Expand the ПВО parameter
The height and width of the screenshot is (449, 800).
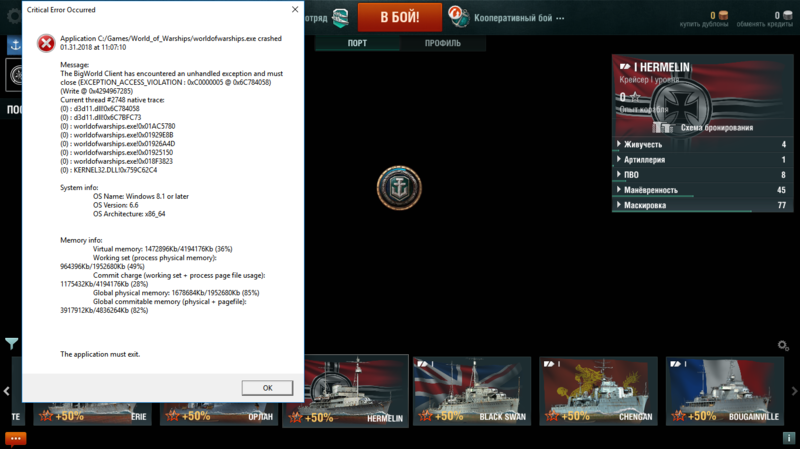click(x=703, y=174)
